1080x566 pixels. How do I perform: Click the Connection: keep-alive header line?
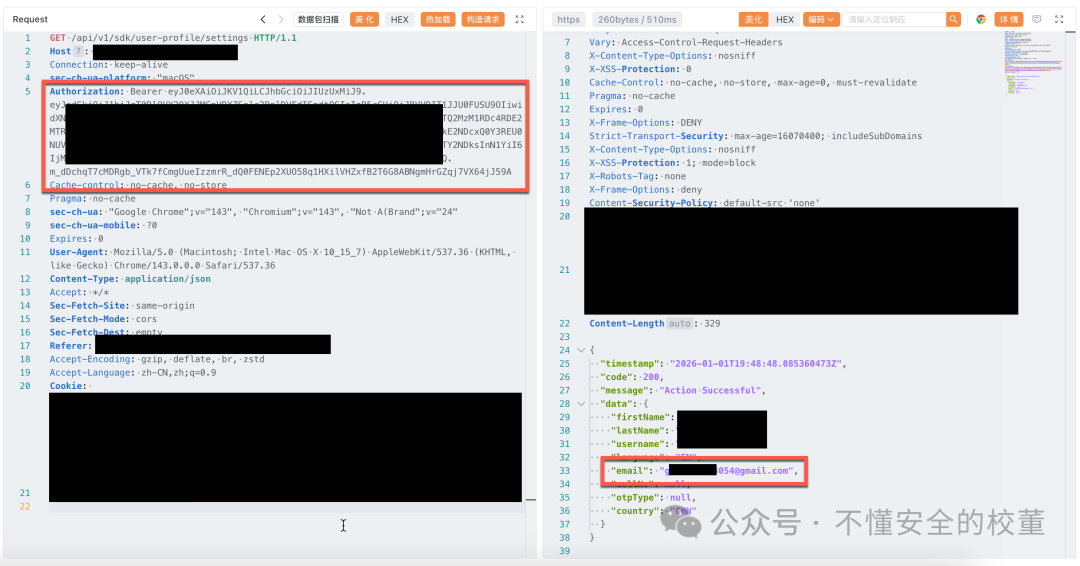pos(108,65)
